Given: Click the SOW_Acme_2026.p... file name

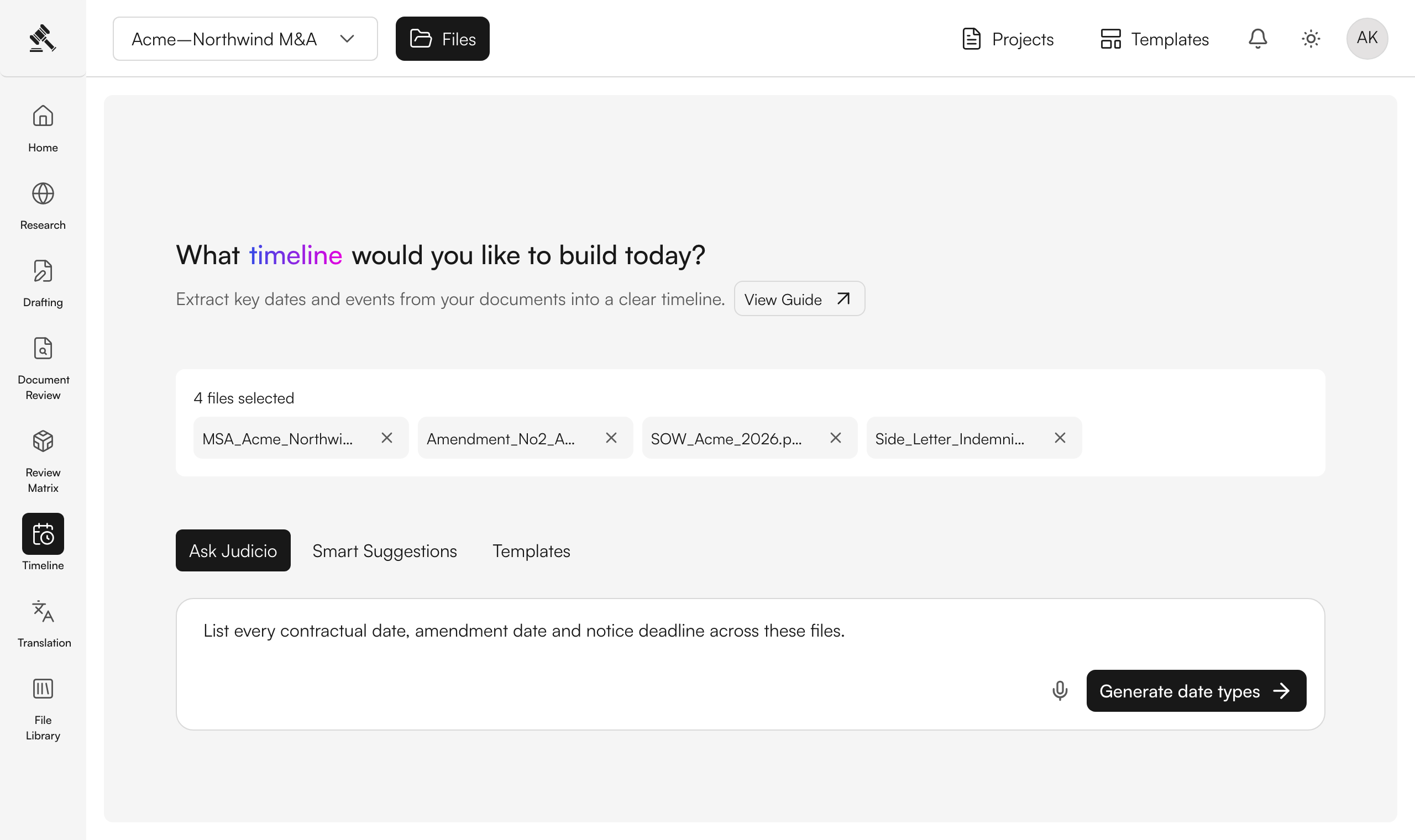Looking at the screenshot, I should coord(726,439).
